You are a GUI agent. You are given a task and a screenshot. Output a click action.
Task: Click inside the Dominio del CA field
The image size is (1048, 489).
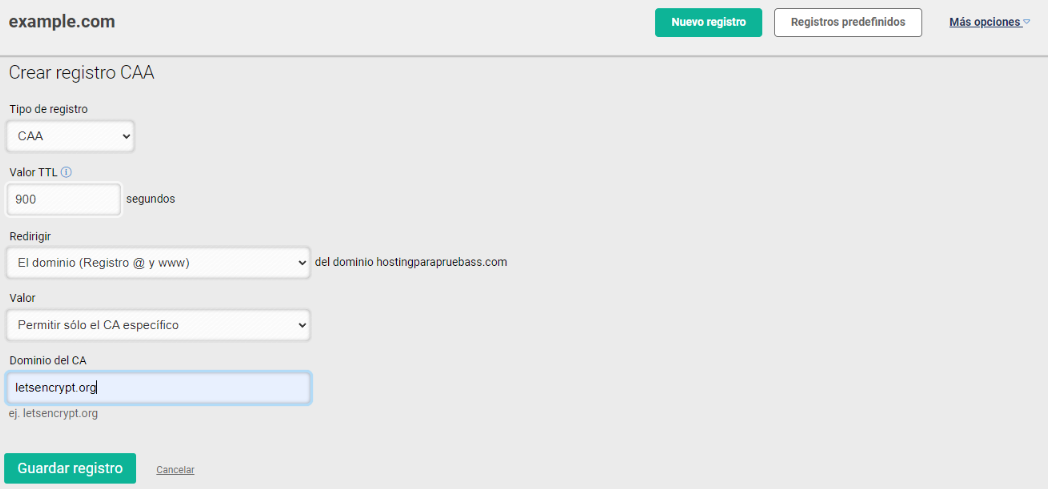[158, 387]
